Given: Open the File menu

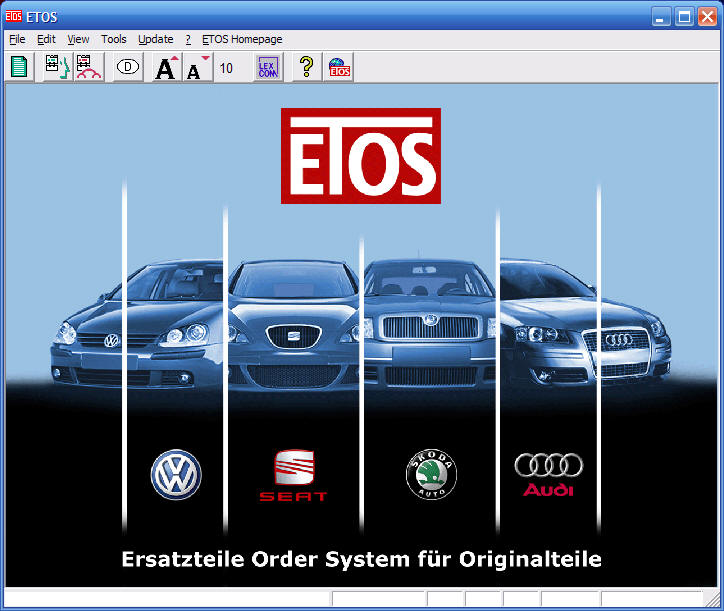Looking at the screenshot, I should (17, 39).
